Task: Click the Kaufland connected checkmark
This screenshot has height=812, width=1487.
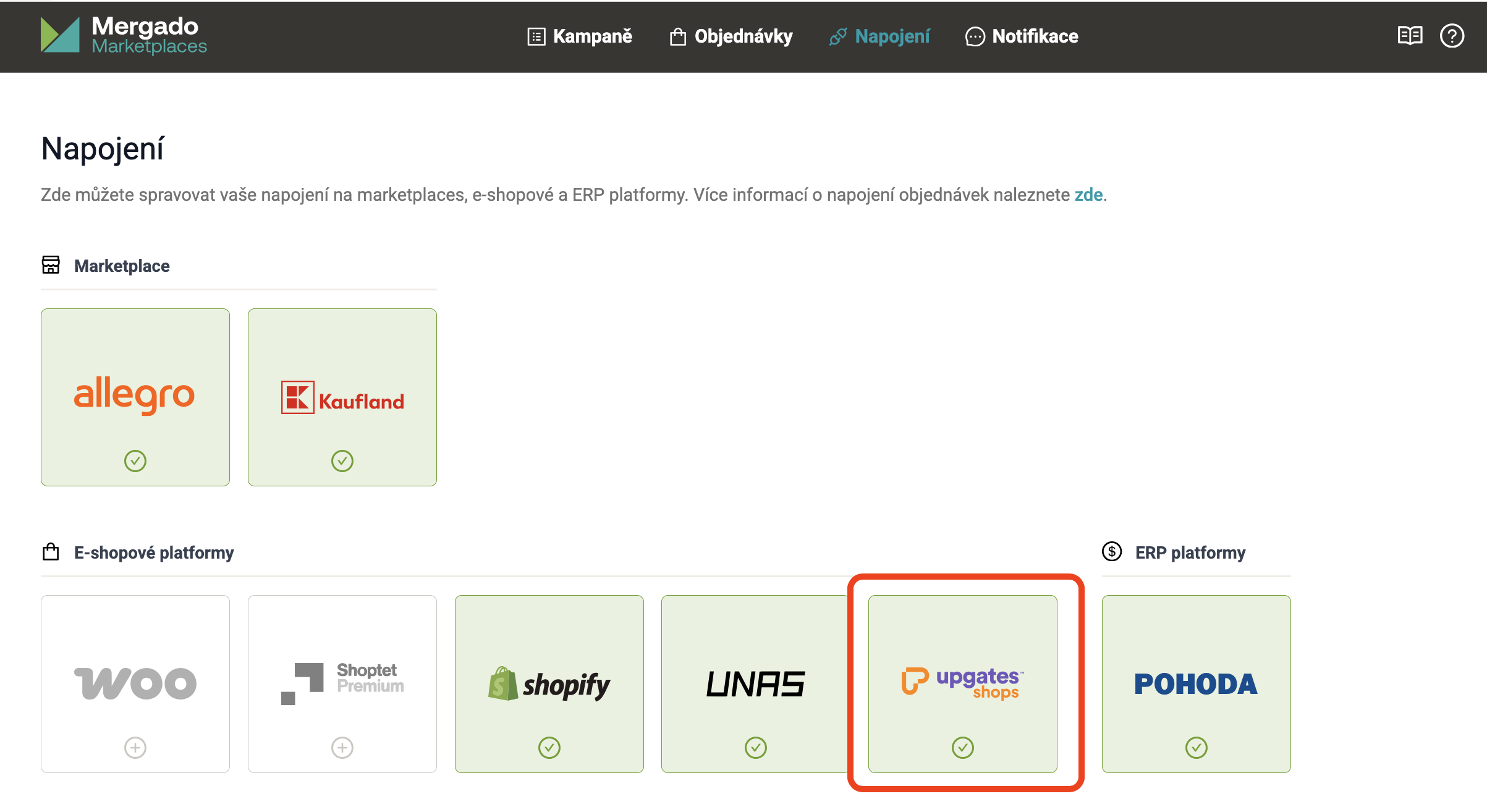Action: click(x=342, y=460)
